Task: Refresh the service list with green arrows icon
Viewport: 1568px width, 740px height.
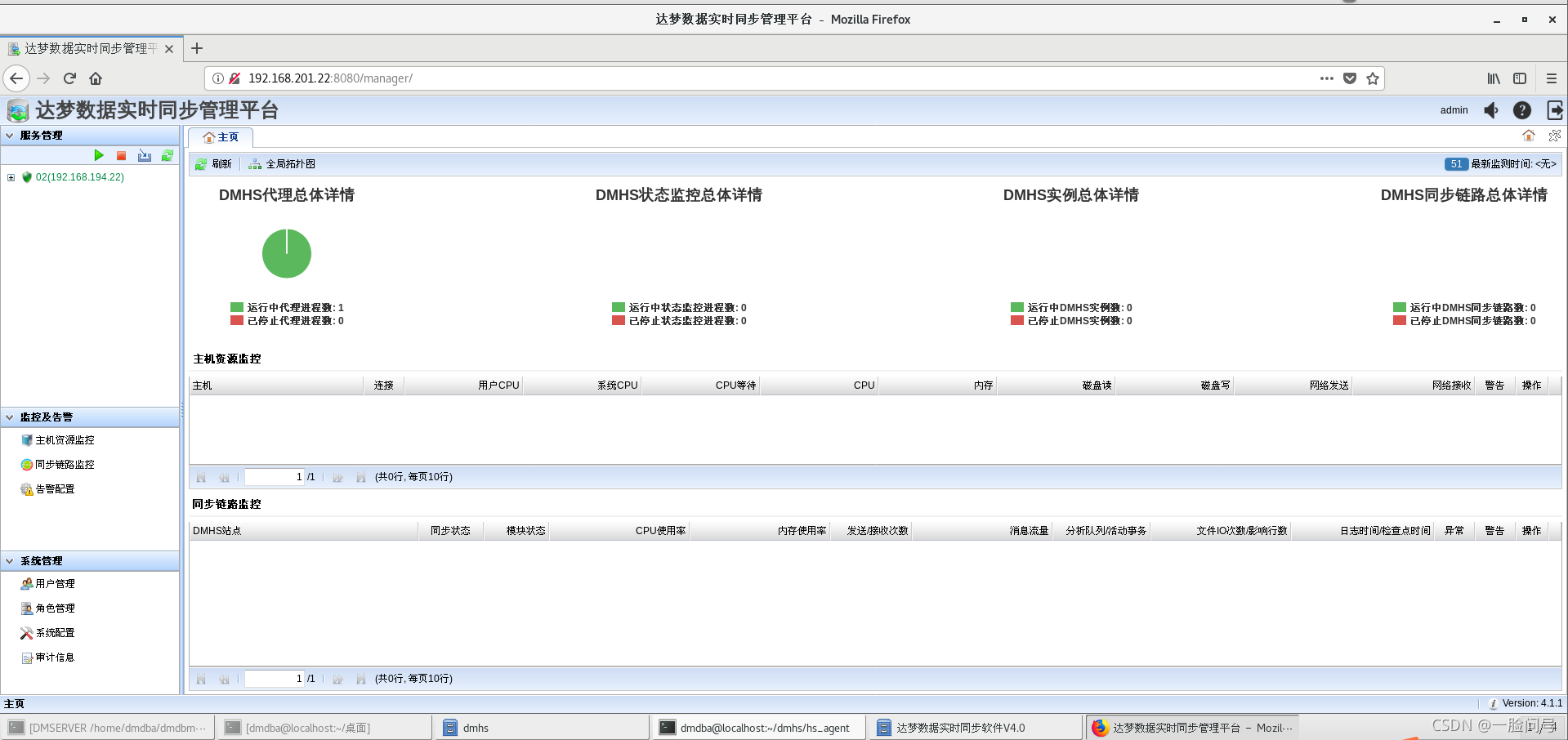Action: (x=168, y=155)
